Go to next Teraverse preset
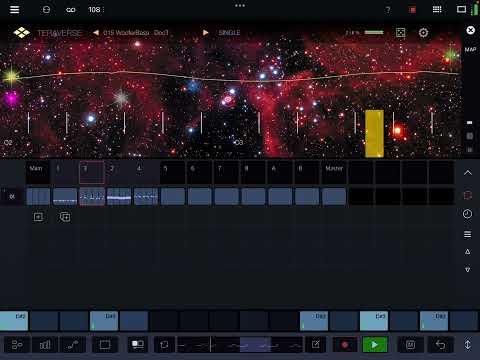Screen dimensions: 480x360 (x=206, y=33)
